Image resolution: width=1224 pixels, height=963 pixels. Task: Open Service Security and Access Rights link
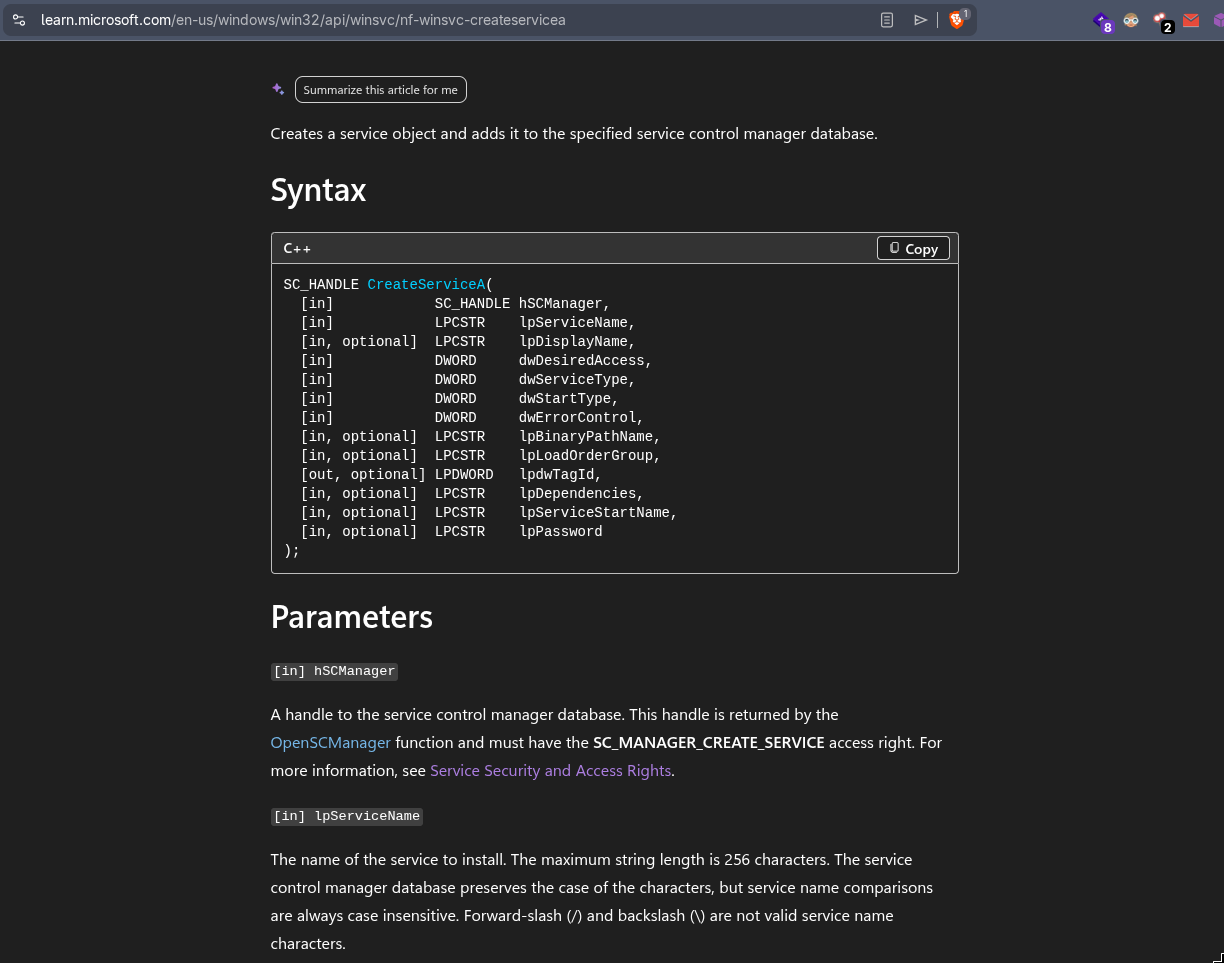(x=551, y=770)
